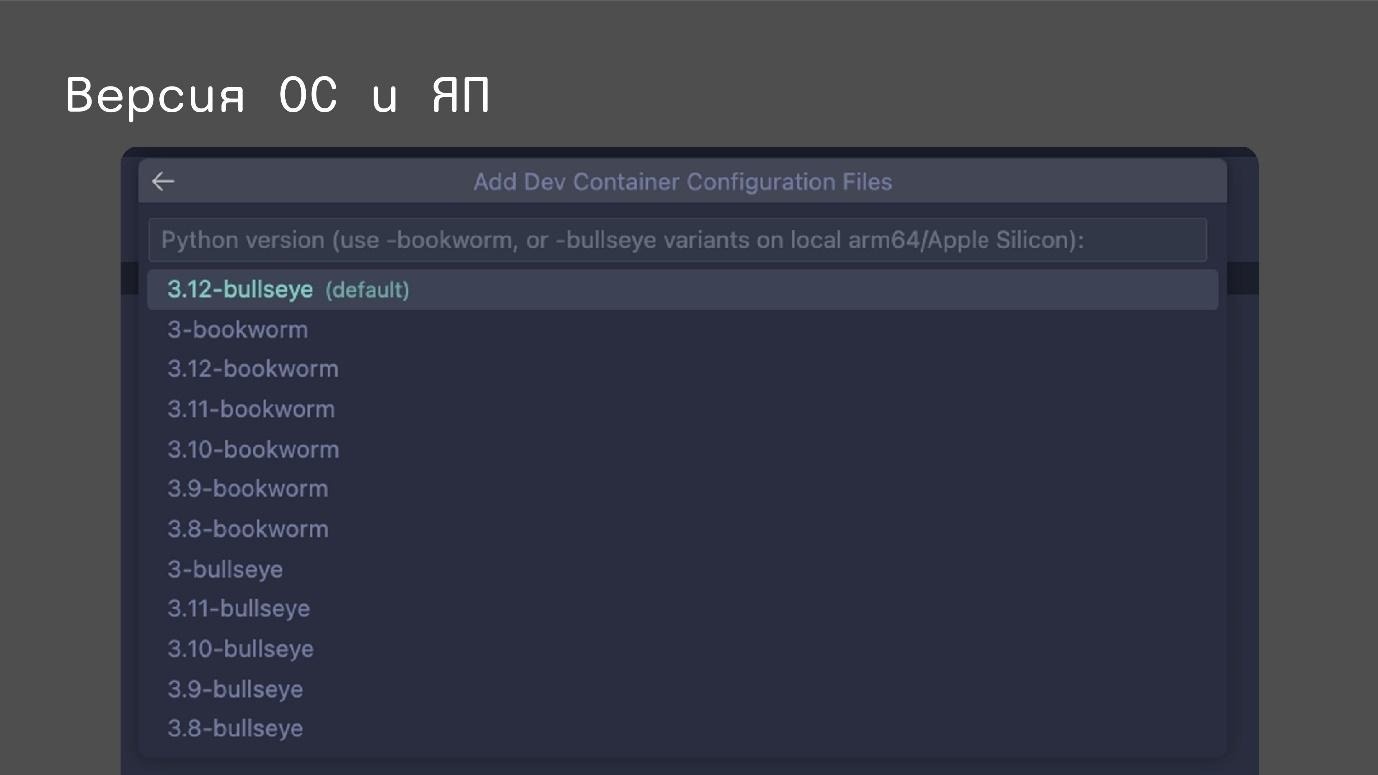
Task: Choose the 3-bookworm Python version
Action: 237,329
